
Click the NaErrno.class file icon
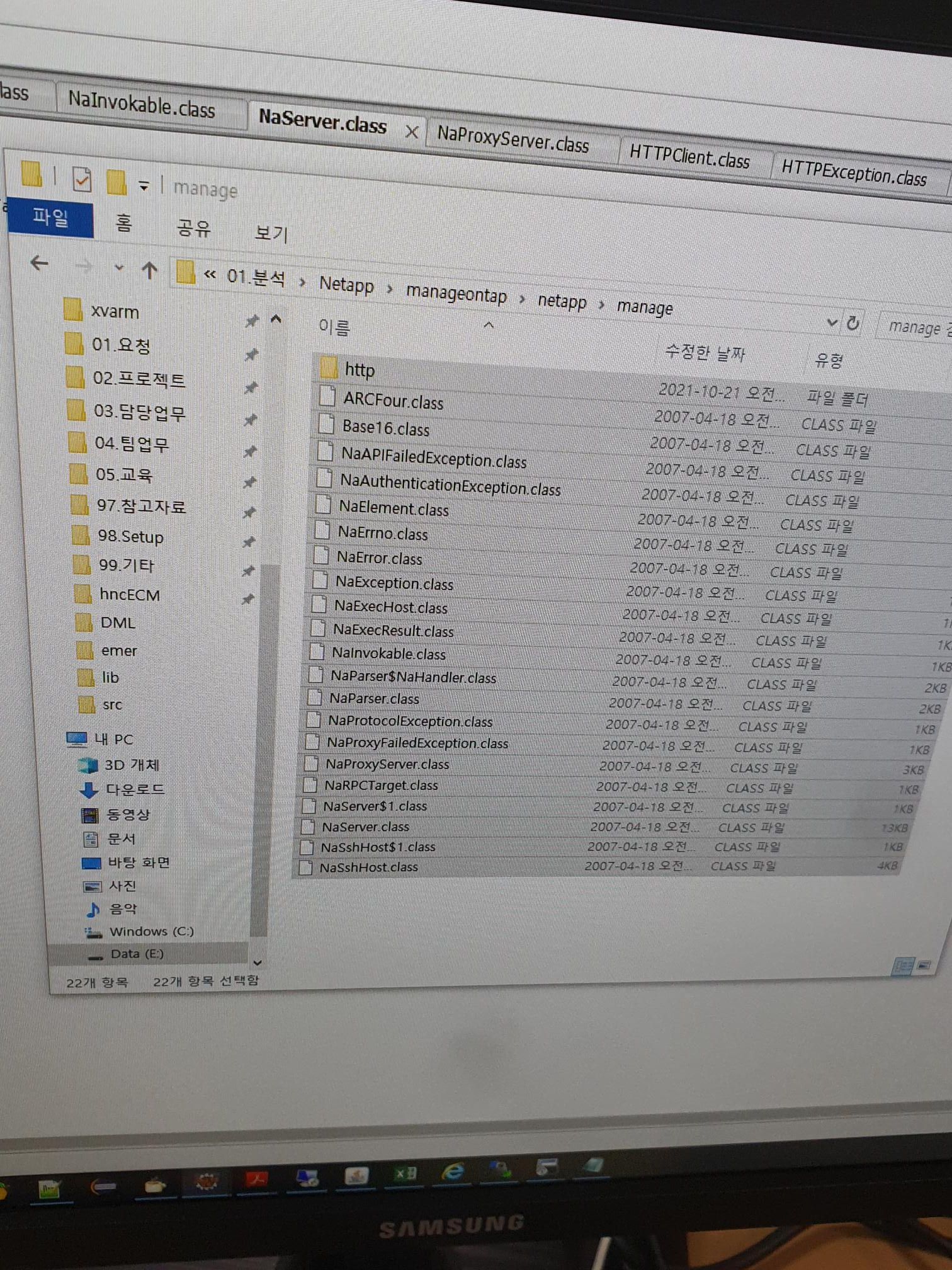[x=322, y=529]
